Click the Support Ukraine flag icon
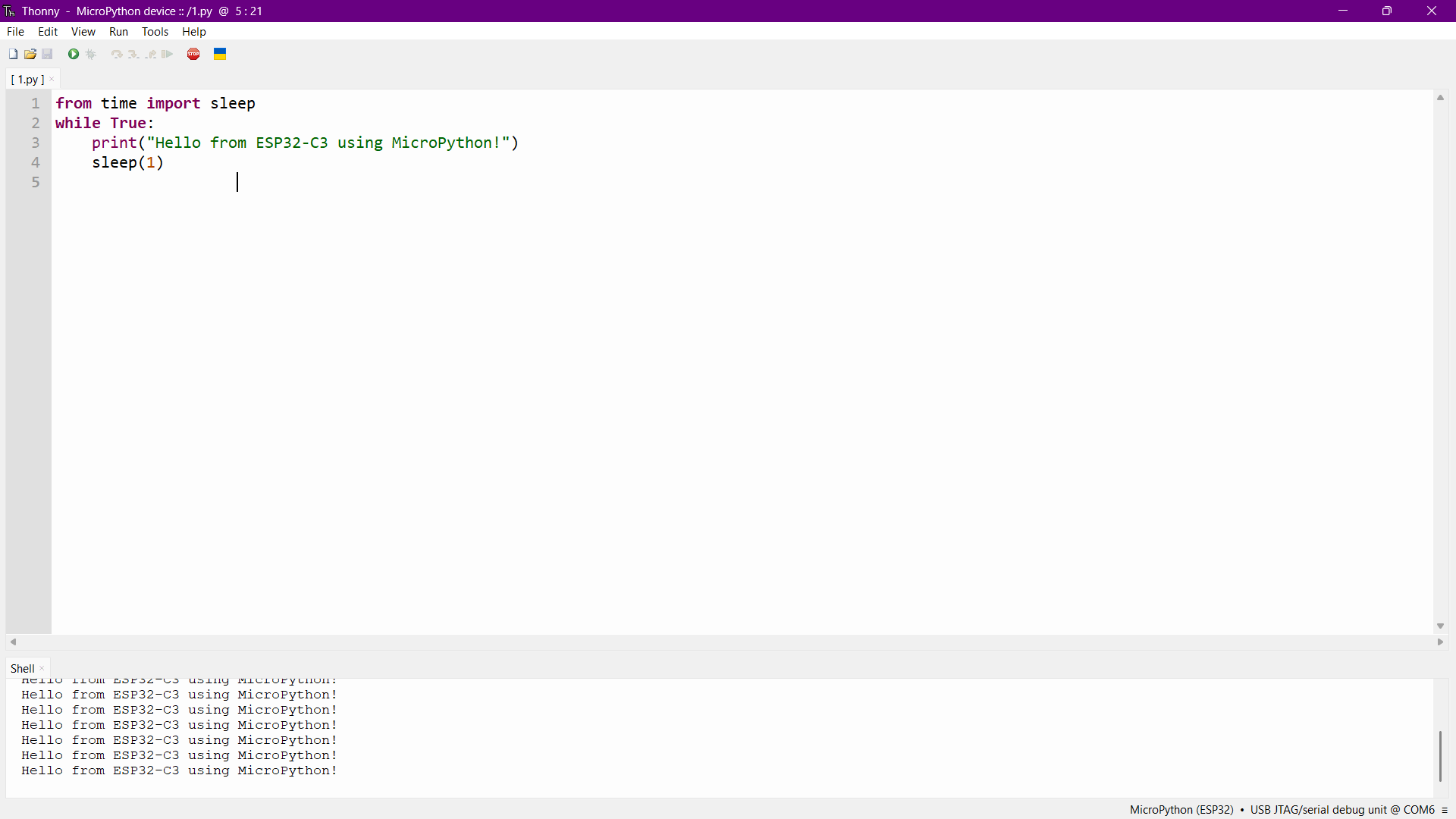 pos(219,53)
